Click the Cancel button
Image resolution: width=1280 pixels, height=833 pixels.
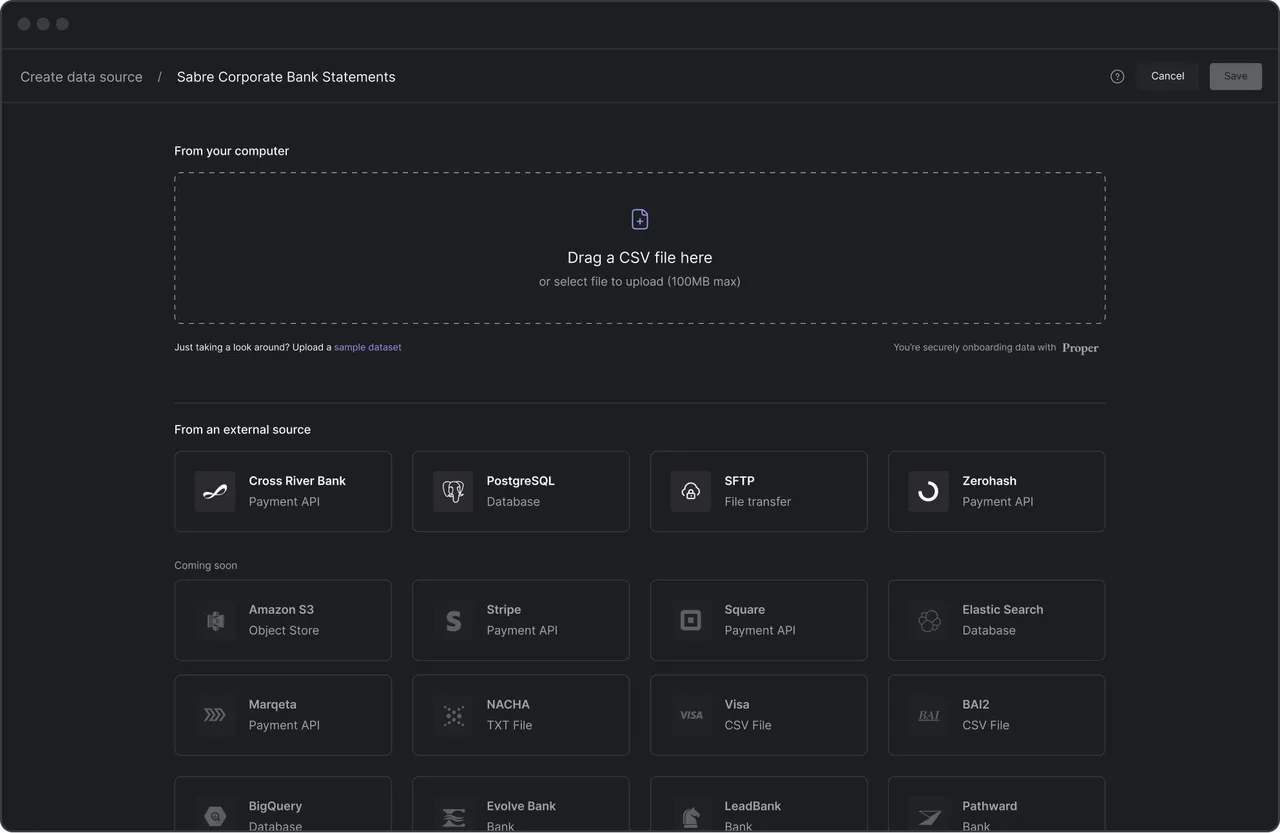pyautogui.click(x=1167, y=76)
